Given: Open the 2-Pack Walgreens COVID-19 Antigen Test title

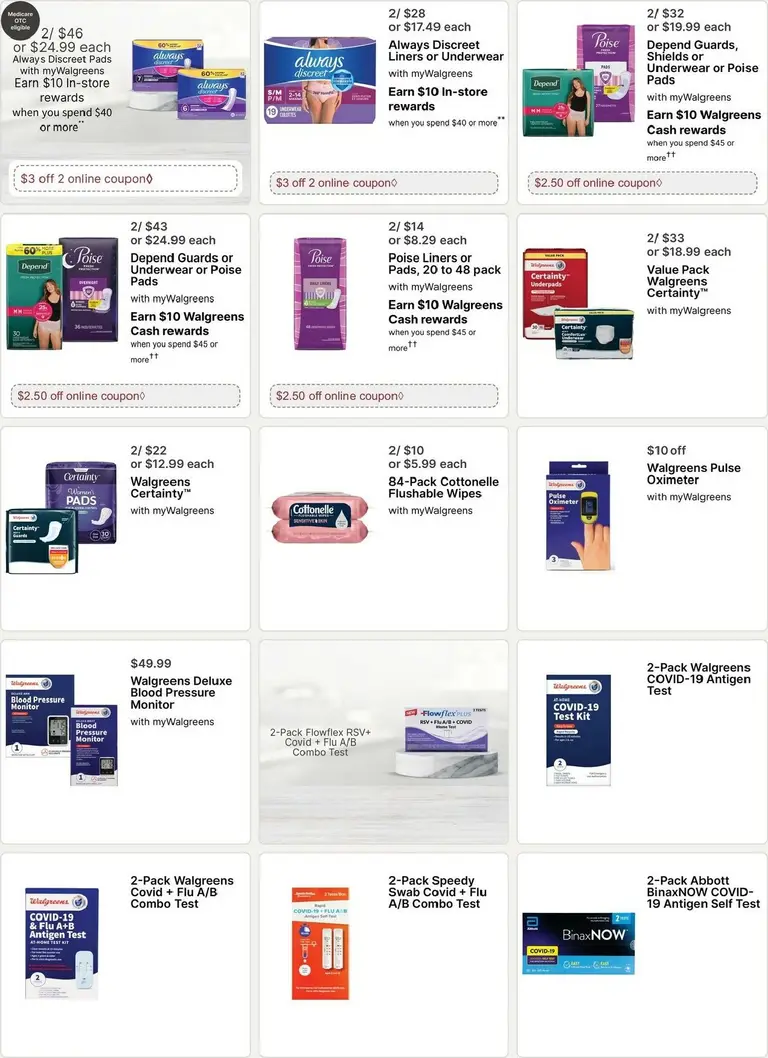Looking at the screenshot, I should 698,679.
